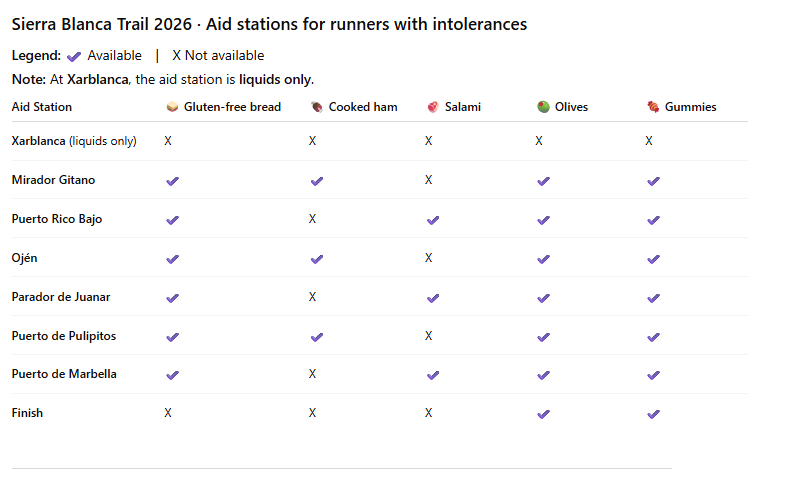
Task: Click the cooked ham icon in header
Action: [x=316, y=107]
